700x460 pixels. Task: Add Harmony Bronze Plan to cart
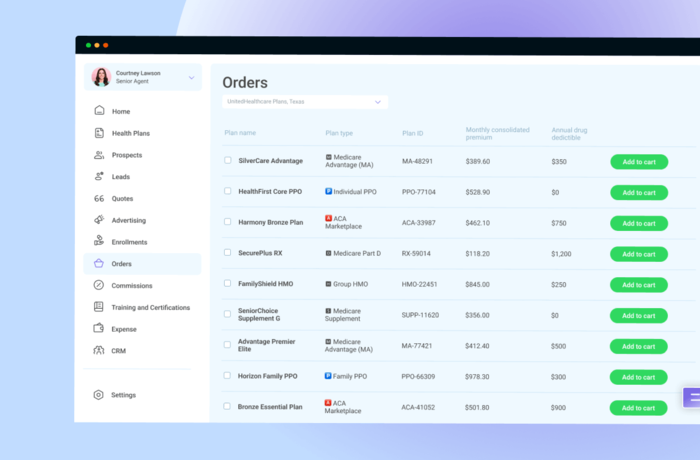(x=639, y=223)
